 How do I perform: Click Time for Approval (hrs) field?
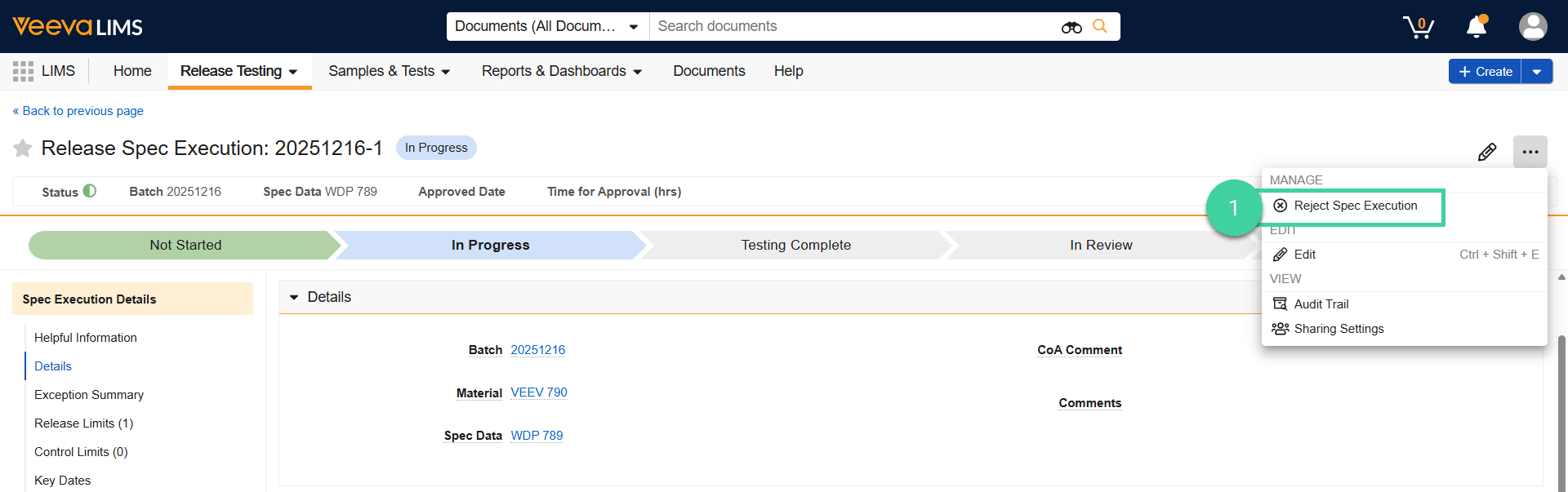pyautogui.click(x=614, y=192)
